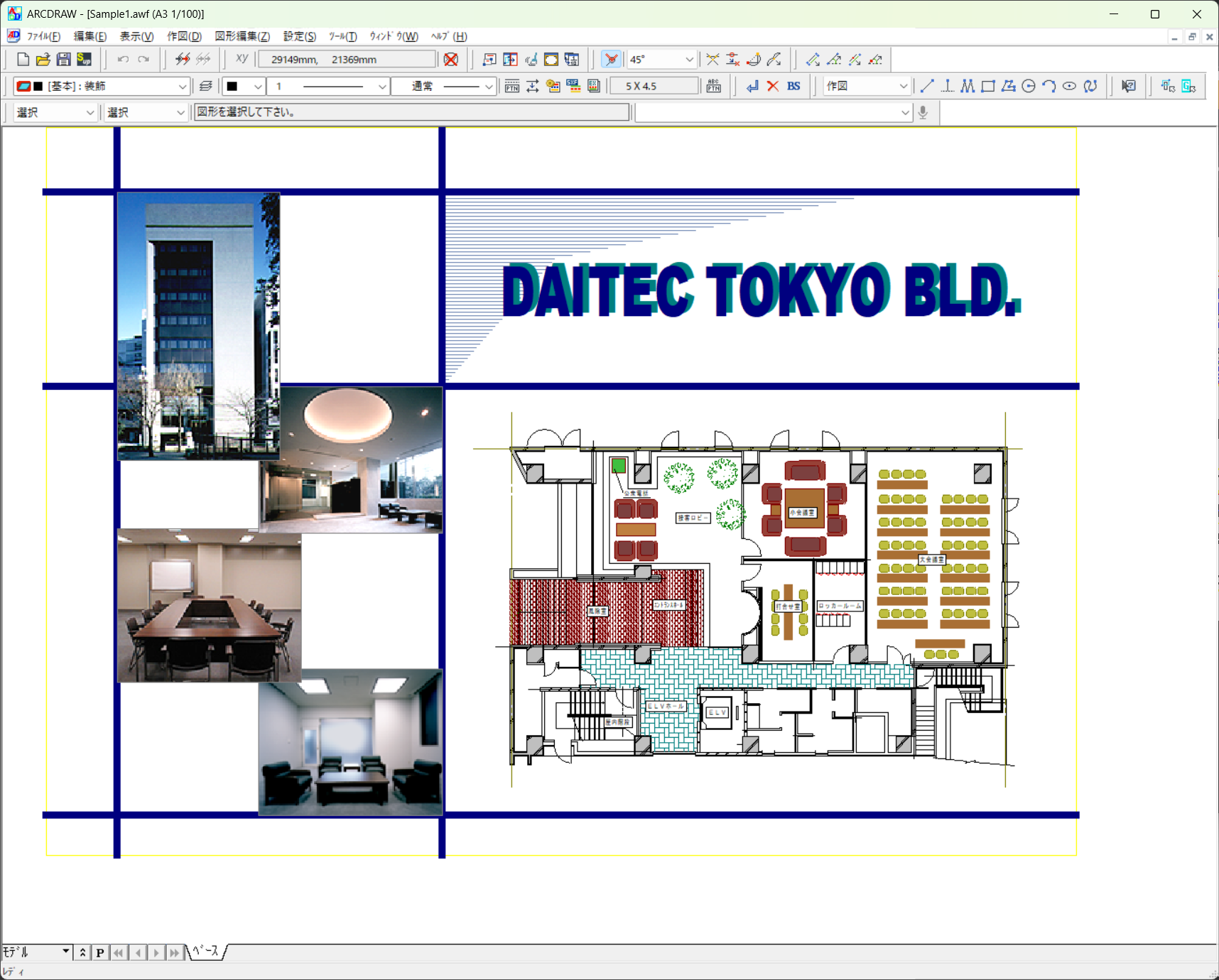Toggle the P button in bottom bar
Viewport: 1219px width, 980px height.
click(100, 952)
